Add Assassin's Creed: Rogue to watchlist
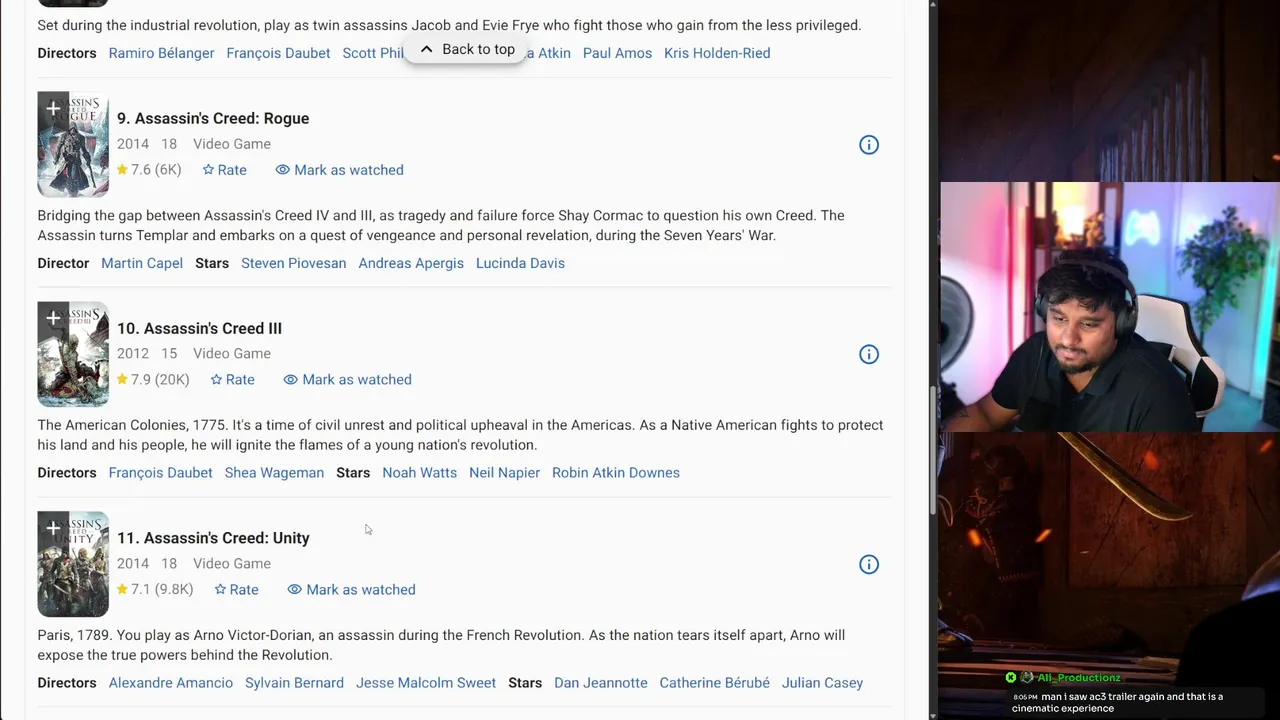The image size is (1280, 720). click(x=53, y=108)
